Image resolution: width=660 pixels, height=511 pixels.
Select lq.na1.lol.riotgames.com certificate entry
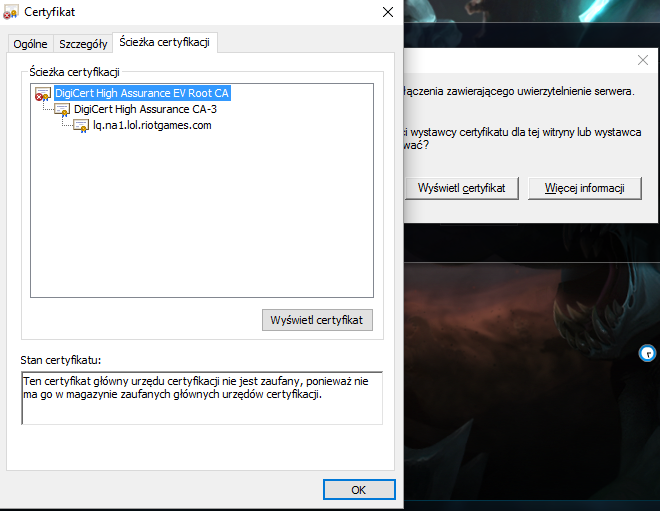(x=152, y=125)
